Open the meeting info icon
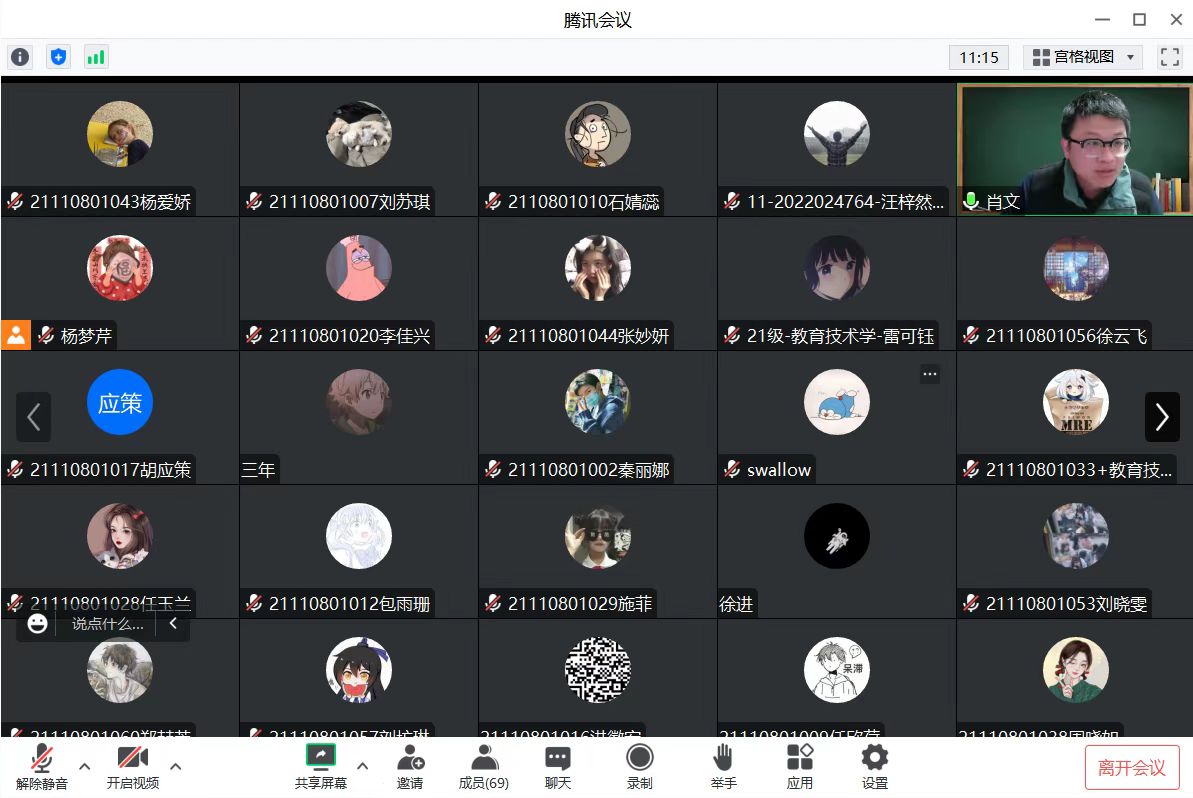The image size is (1193, 798). coord(21,57)
